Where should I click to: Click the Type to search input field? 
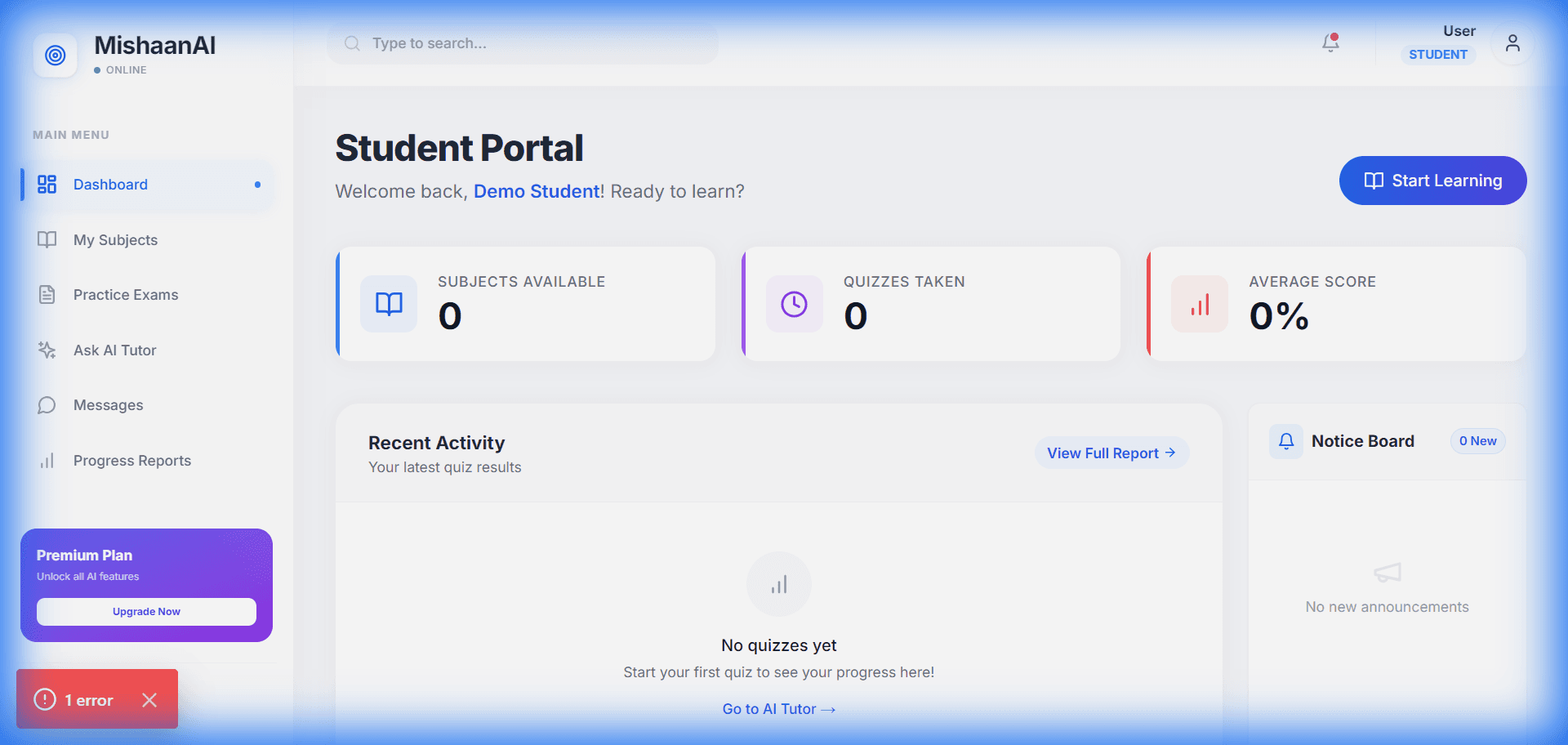(523, 43)
